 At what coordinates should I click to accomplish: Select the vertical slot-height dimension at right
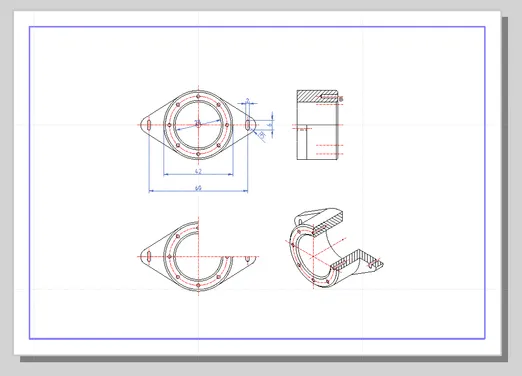(270, 125)
